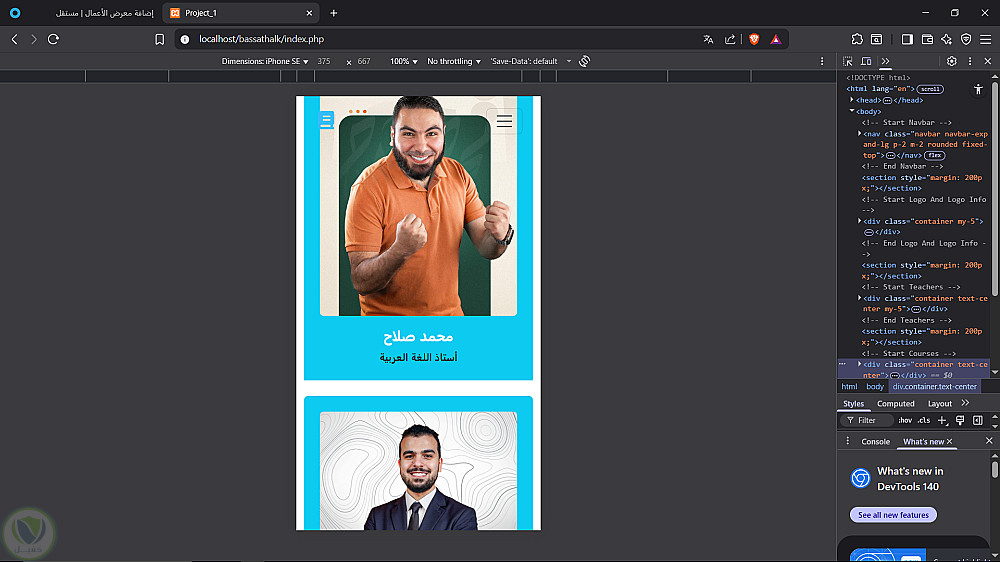This screenshot has width=1000, height=562.
Task: Click the flex badge on nav element
Action: (935, 156)
